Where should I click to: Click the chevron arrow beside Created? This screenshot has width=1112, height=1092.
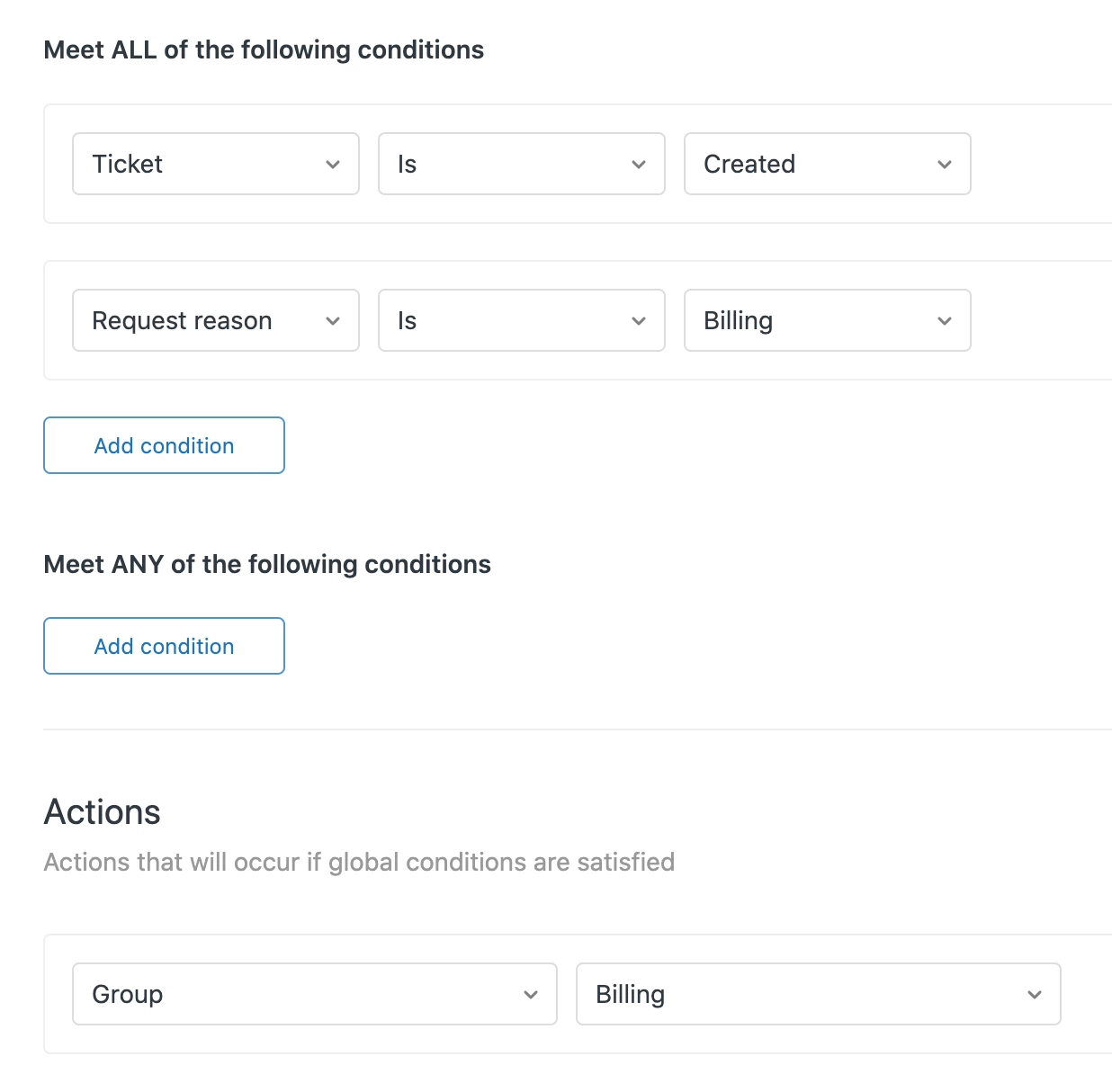coord(945,165)
